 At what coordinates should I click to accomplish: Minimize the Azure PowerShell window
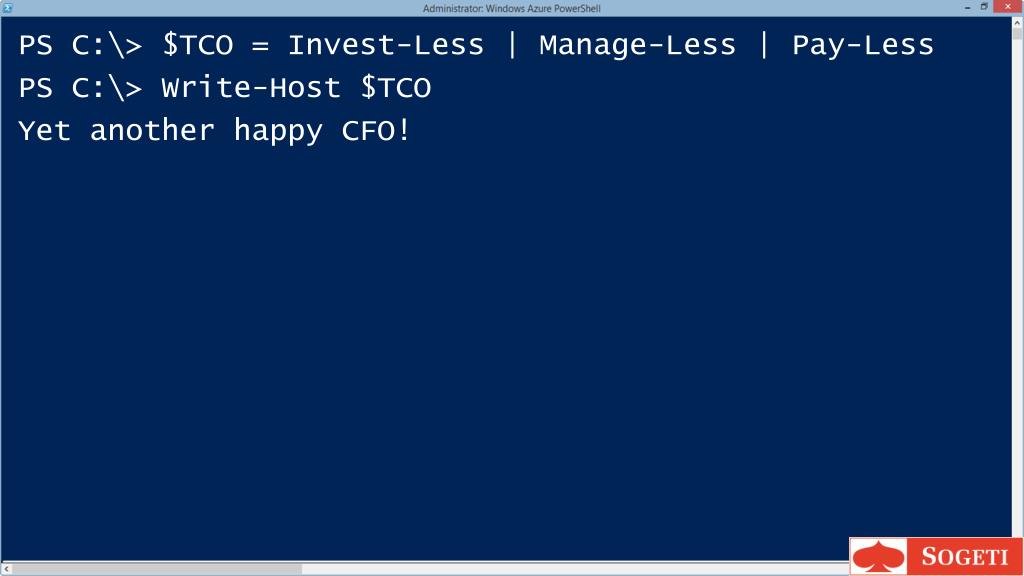click(967, 7)
